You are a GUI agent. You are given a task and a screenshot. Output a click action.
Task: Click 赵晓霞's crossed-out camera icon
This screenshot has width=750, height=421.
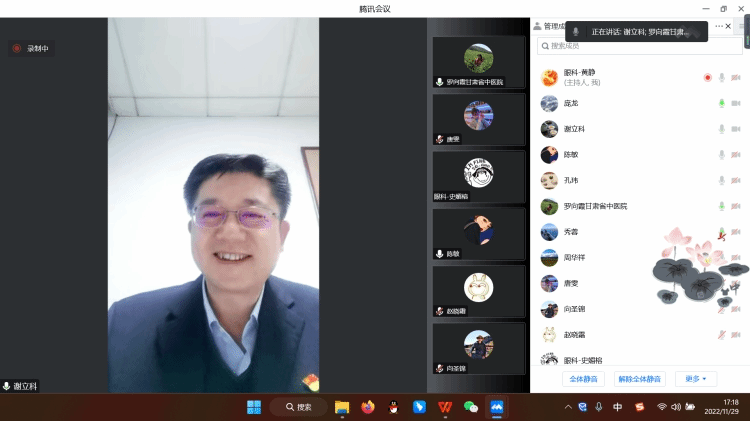pos(736,335)
